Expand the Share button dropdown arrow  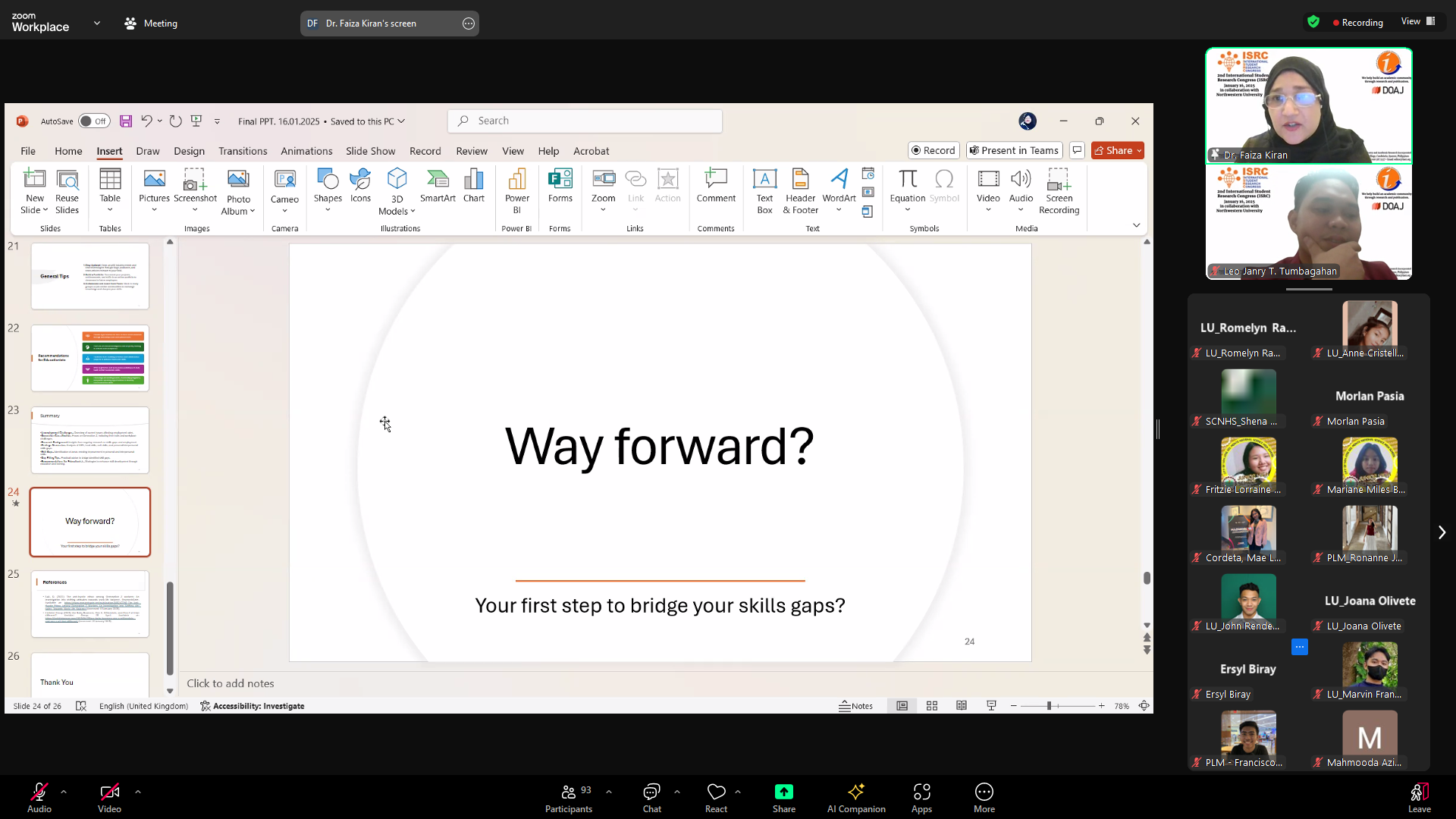1139,151
